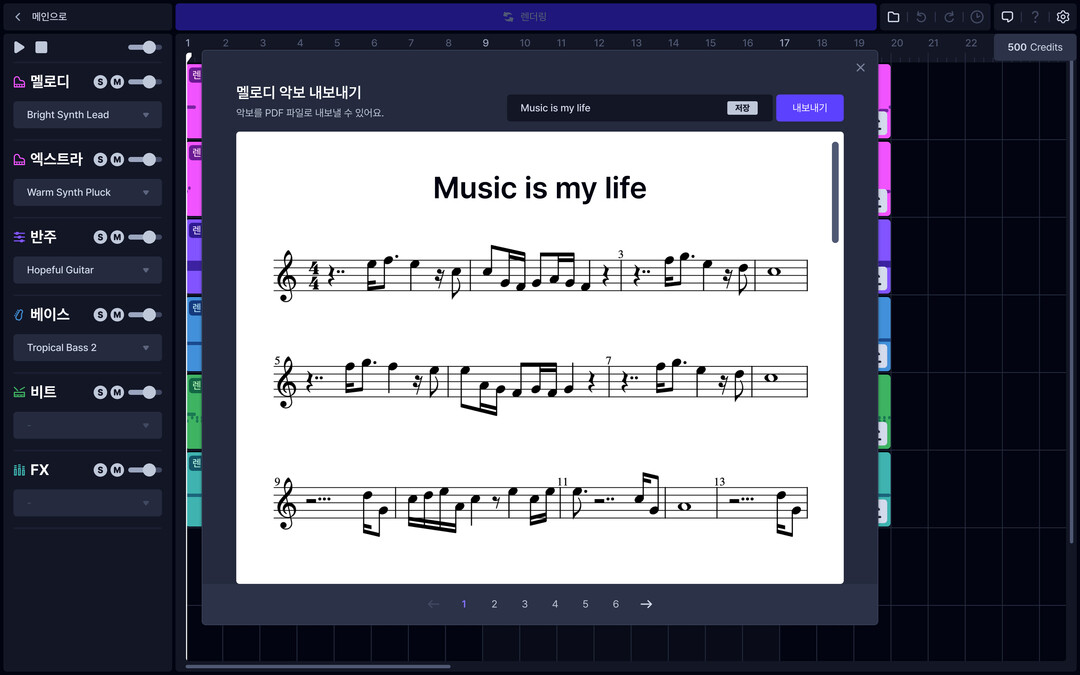Screen dimensions: 1080x675
Task: Solo the 멜로디 track
Action: 100,82
